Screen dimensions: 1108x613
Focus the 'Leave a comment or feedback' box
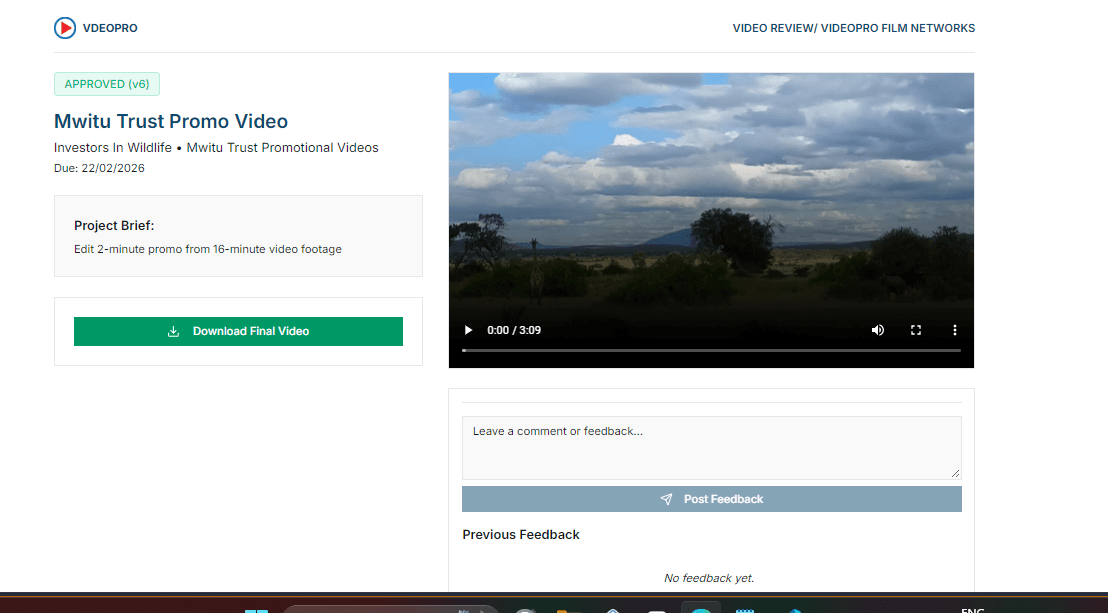tap(712, 448)
